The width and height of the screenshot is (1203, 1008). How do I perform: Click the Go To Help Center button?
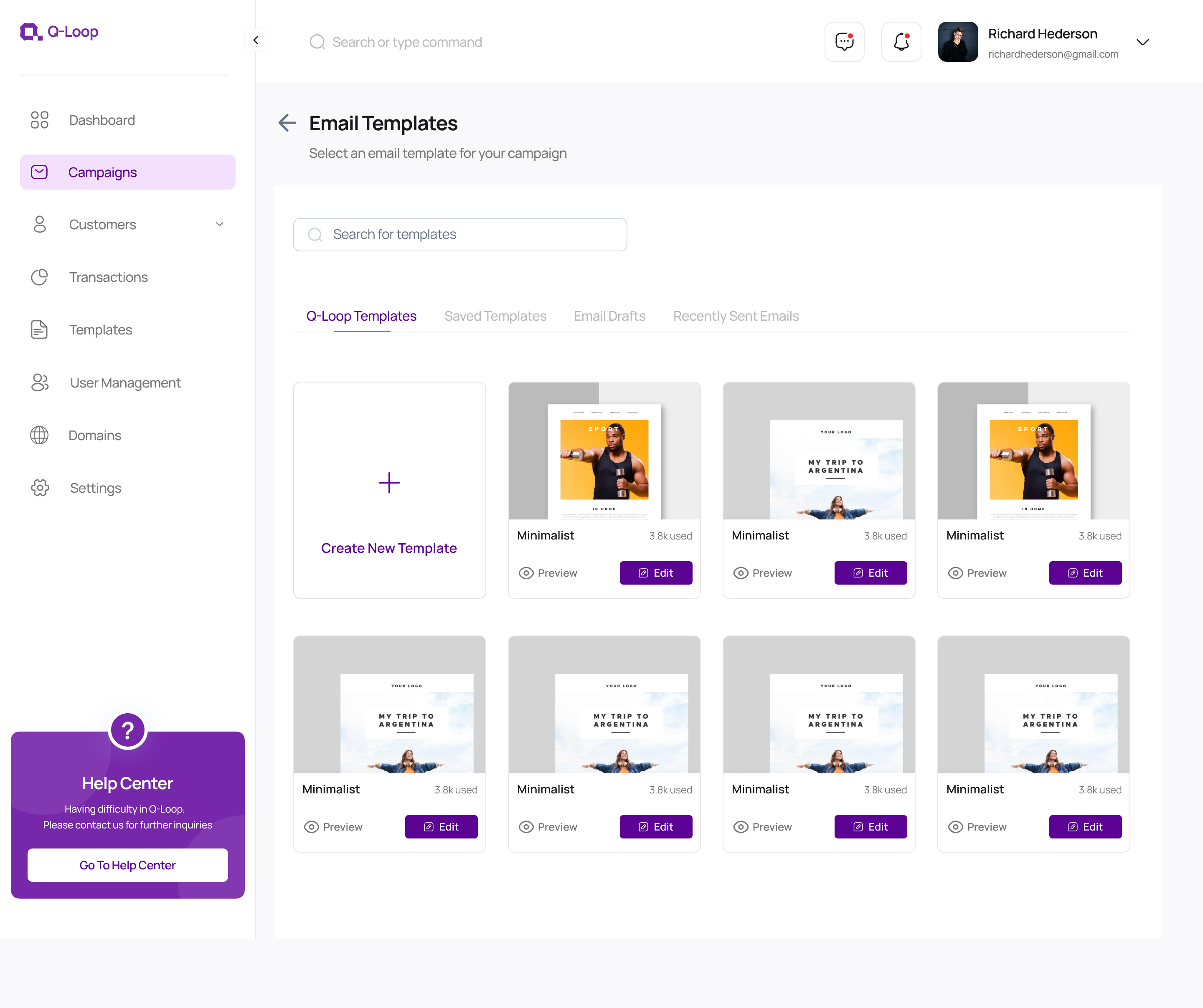click(128, 865)
